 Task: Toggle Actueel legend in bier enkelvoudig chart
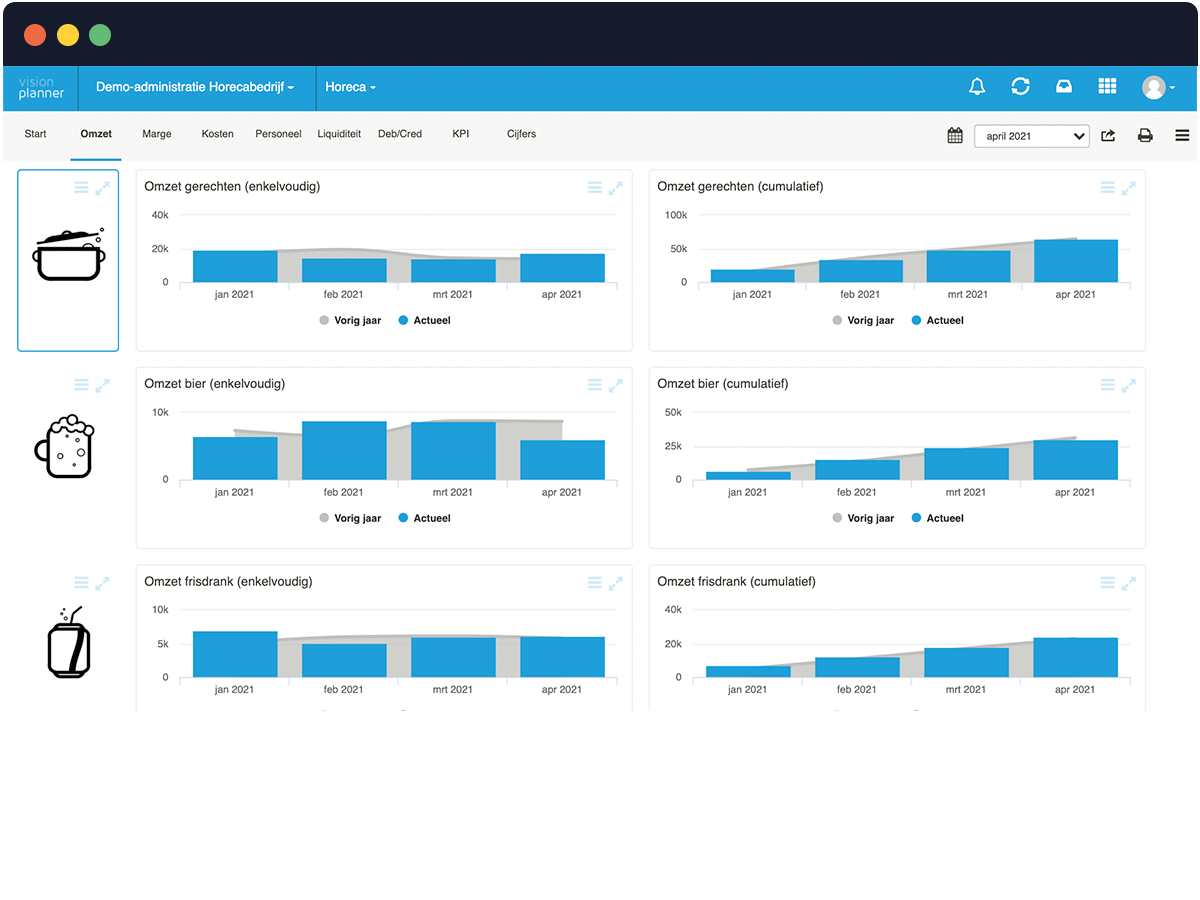(x=424, y=518)
